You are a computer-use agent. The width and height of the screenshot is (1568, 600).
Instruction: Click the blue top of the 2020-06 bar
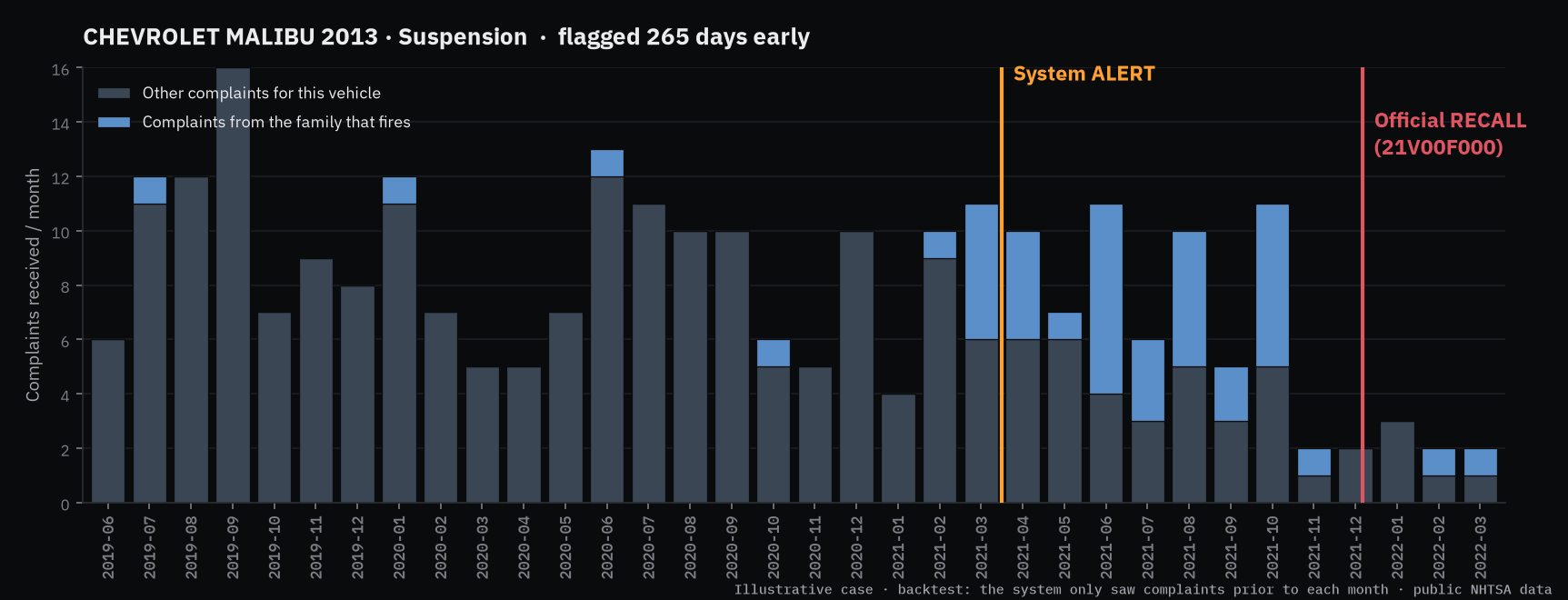coord(607,164)
